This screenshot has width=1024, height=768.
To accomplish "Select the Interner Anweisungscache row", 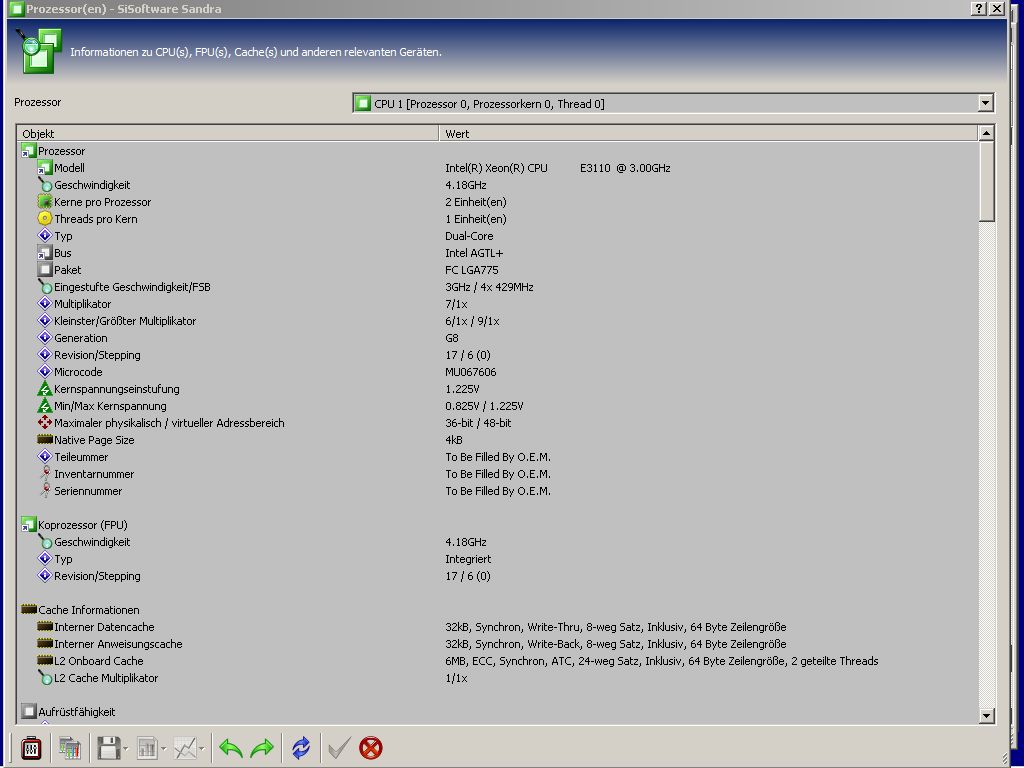I will (498, 644).
